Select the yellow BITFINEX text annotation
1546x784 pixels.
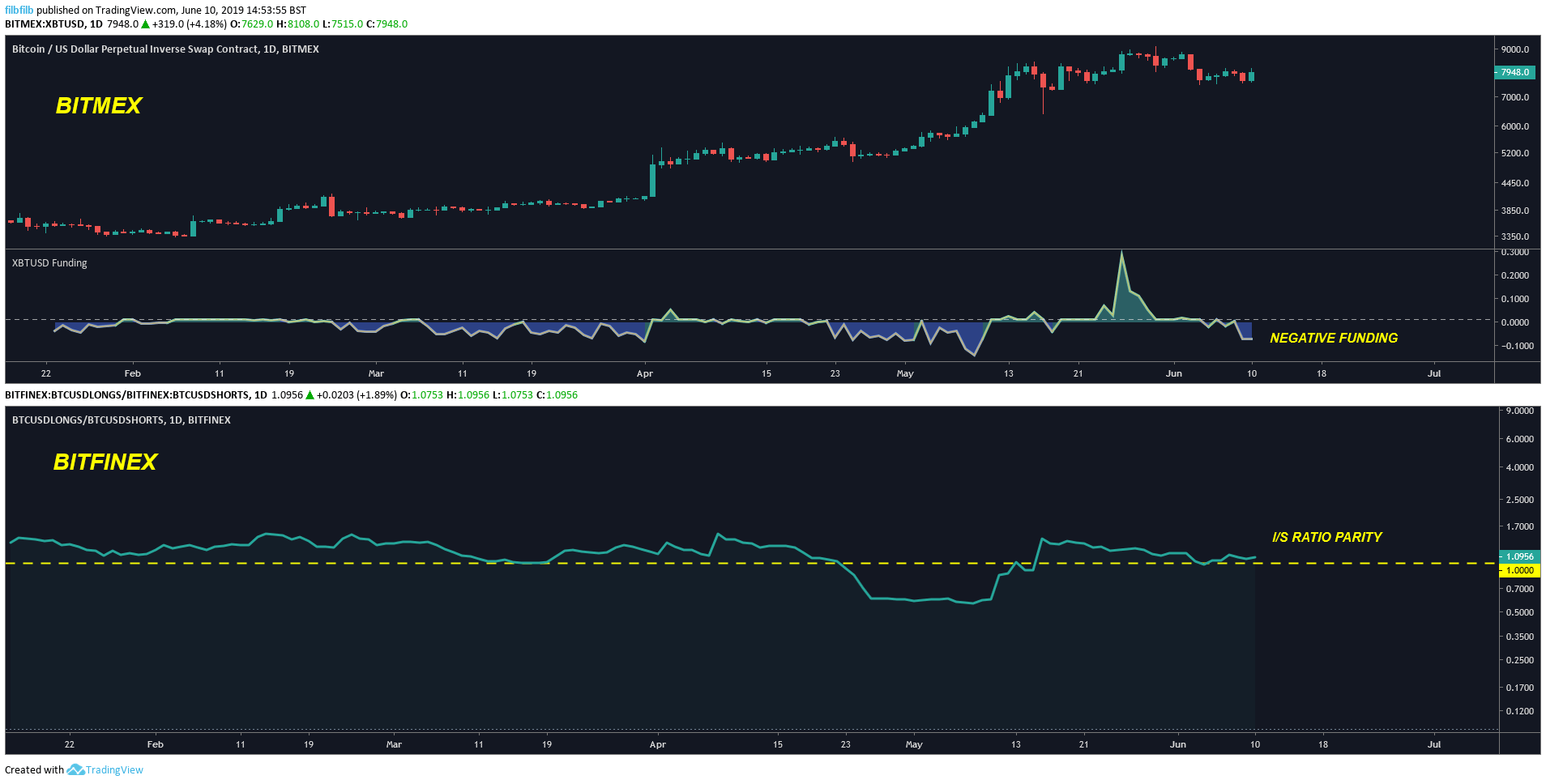click(105, 462)
